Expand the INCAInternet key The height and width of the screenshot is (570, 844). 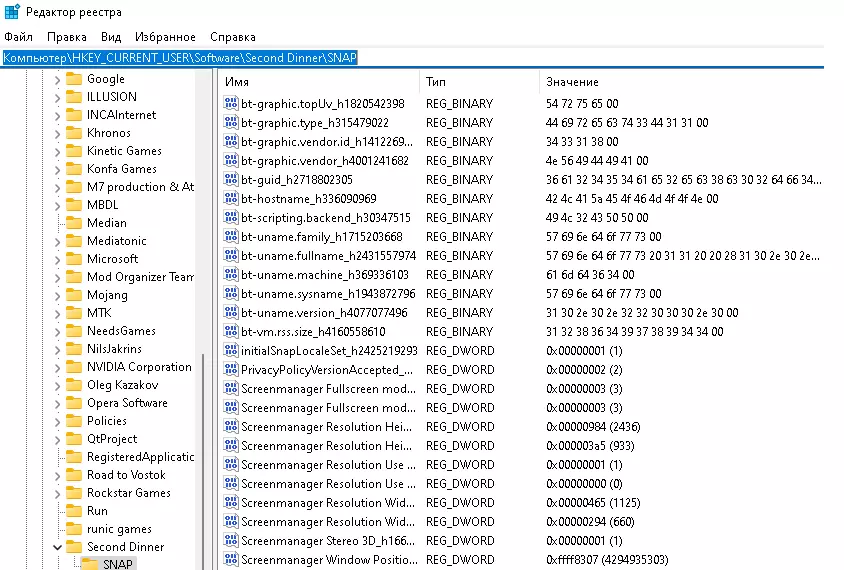tap(57, 116)
